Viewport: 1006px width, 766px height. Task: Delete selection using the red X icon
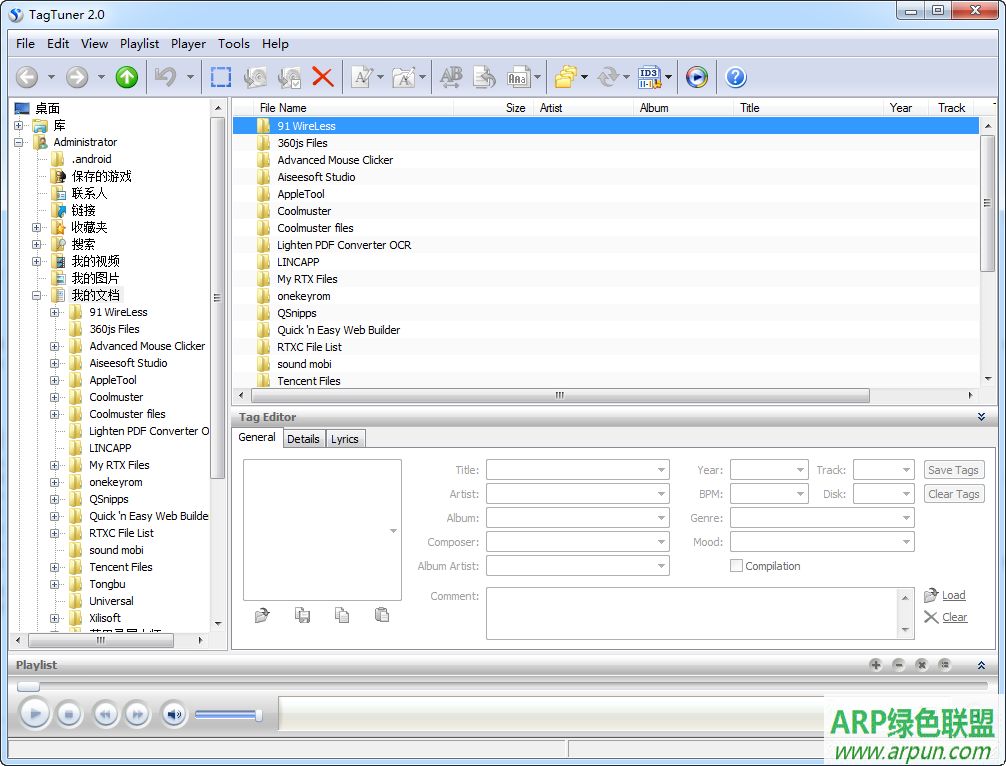324,77
